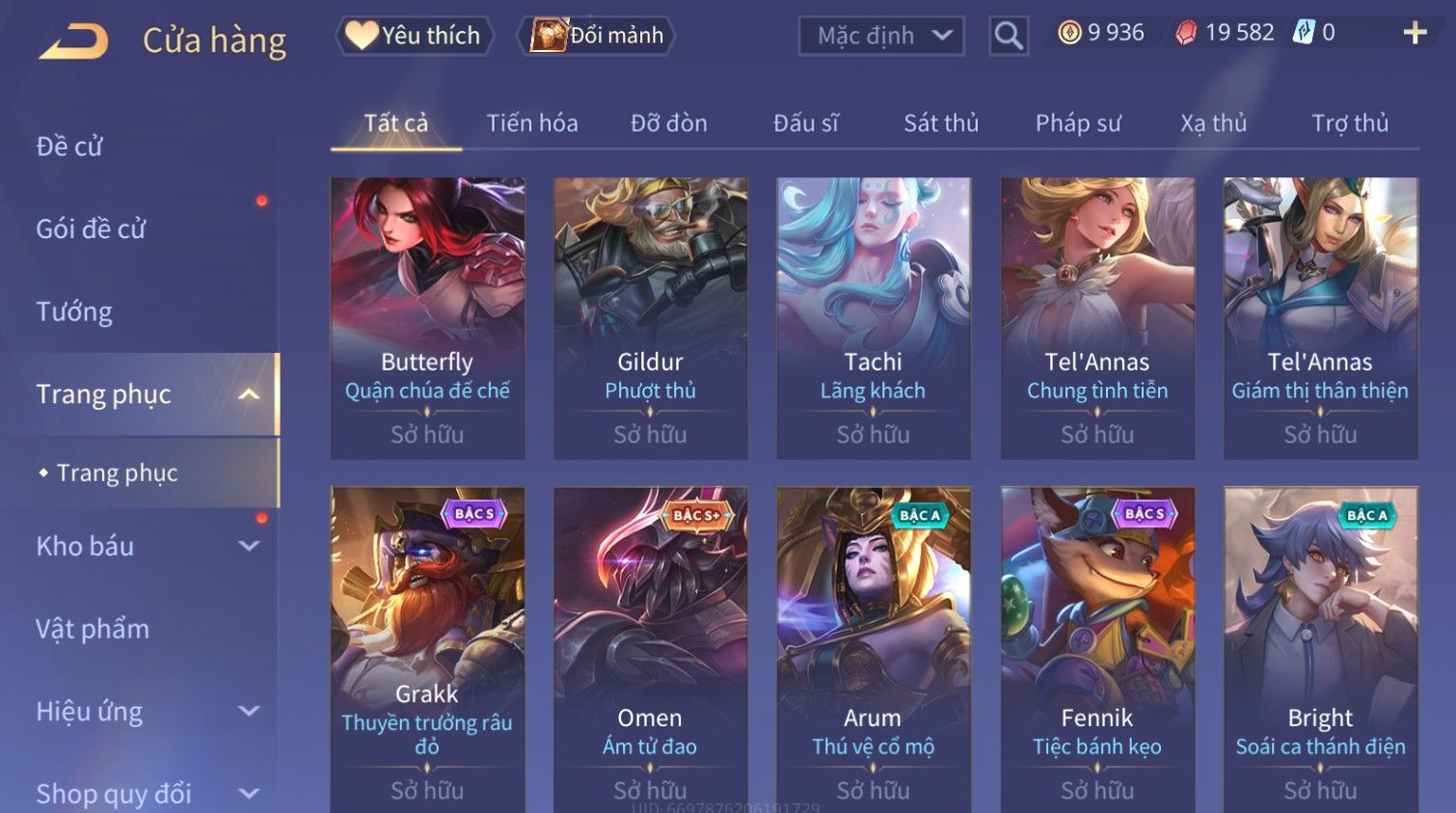Click the plus icon to add currency

tap(1415, 33)
